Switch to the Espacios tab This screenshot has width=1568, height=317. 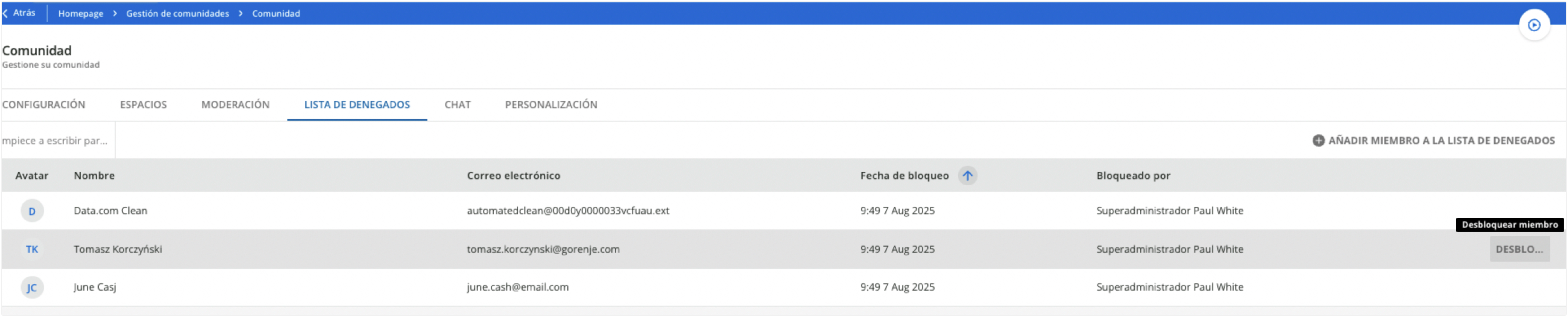click(143, 105)
